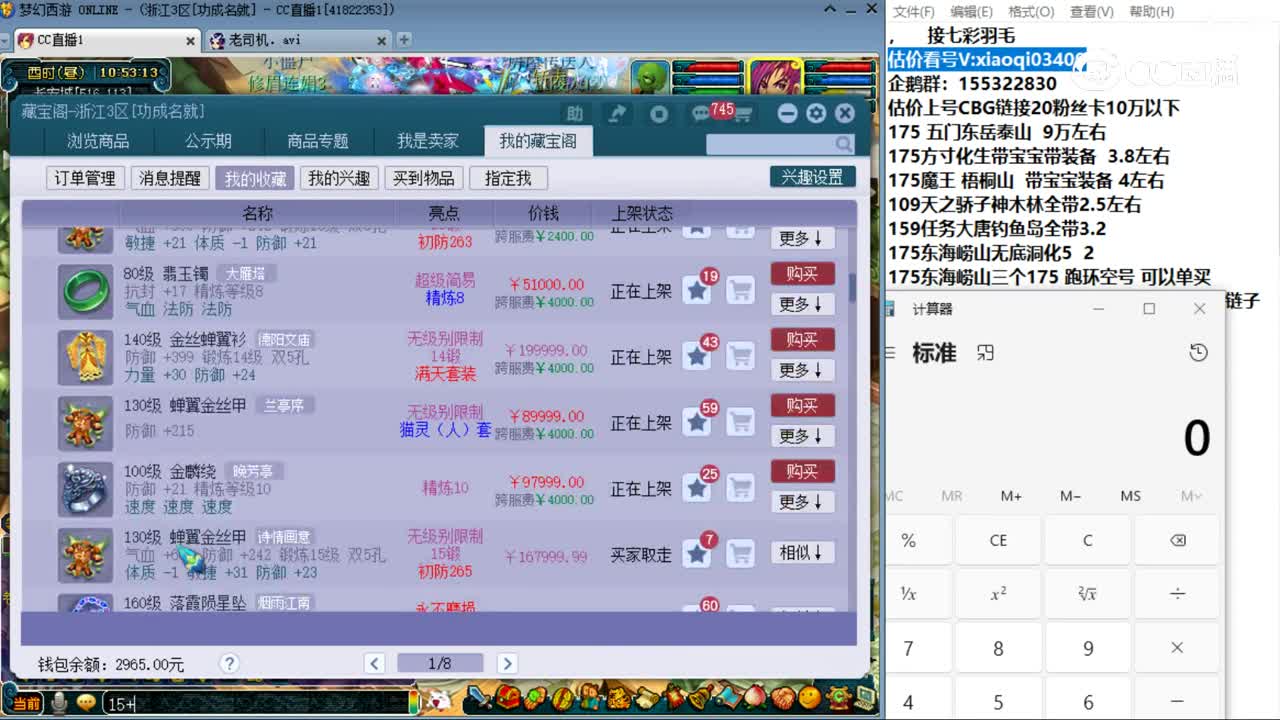This screenshot has height=720, width=1280.
Task: Click the green volume level bar near the chat
Action: [413, 702]
